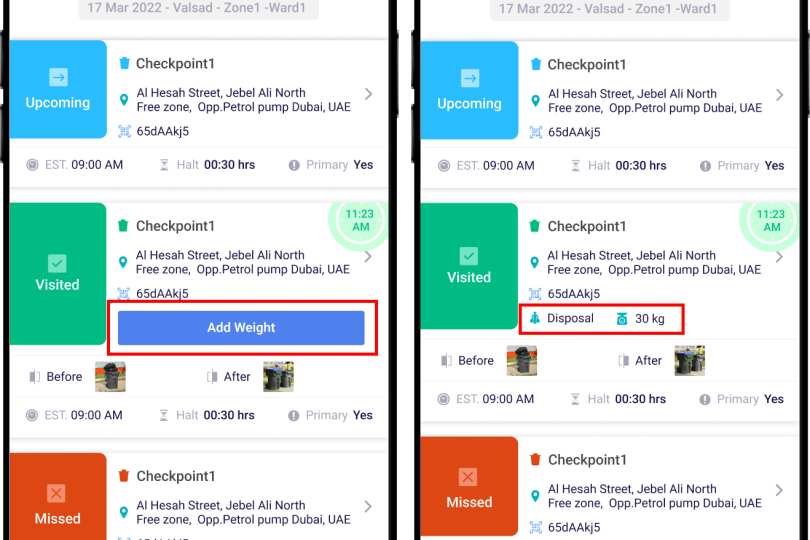Click the weight scale icon beside 30 kg

(x=622, y=319)
